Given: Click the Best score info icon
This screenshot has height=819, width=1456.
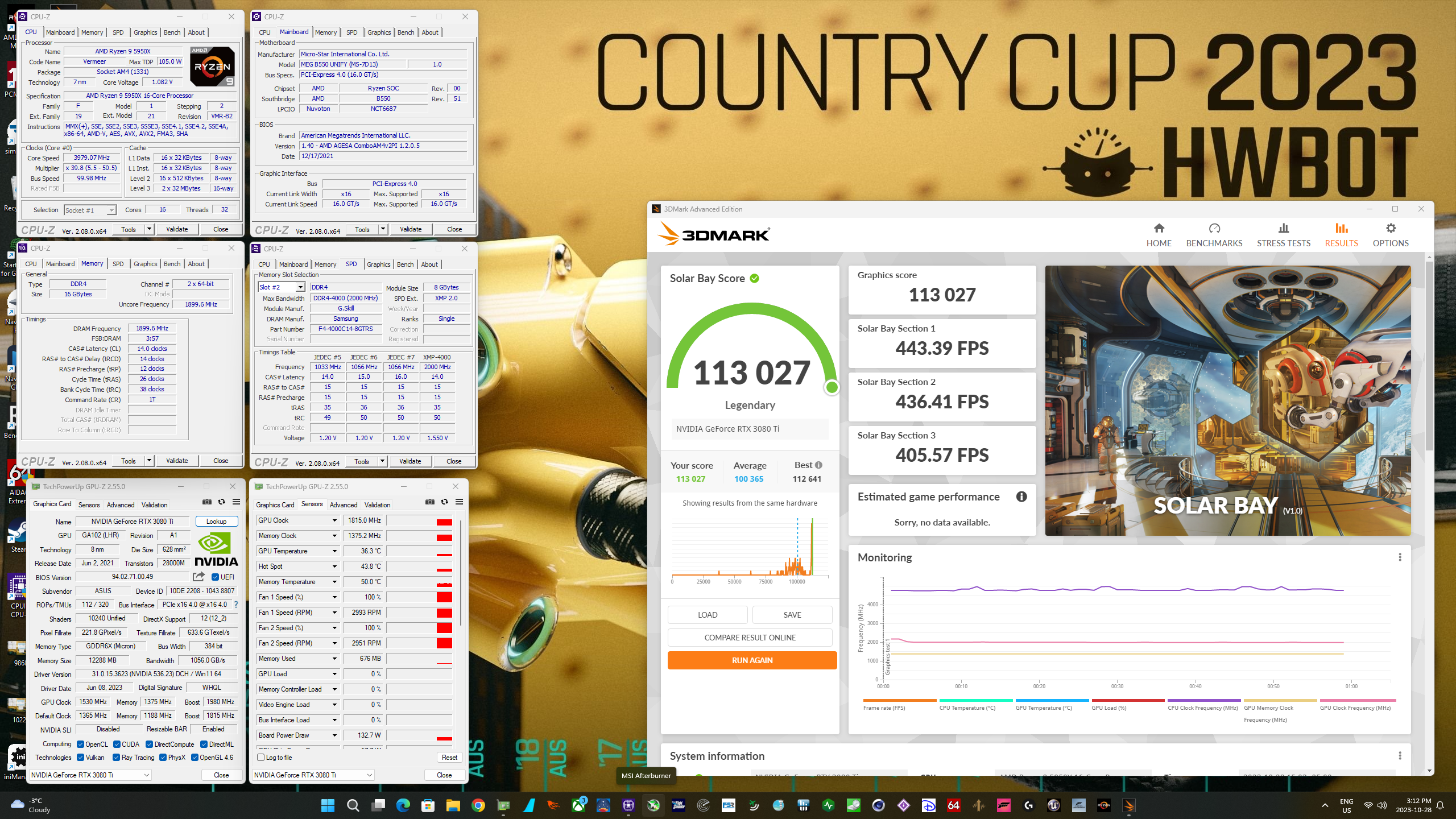Looking at the screenshot, I should (818, 465).
